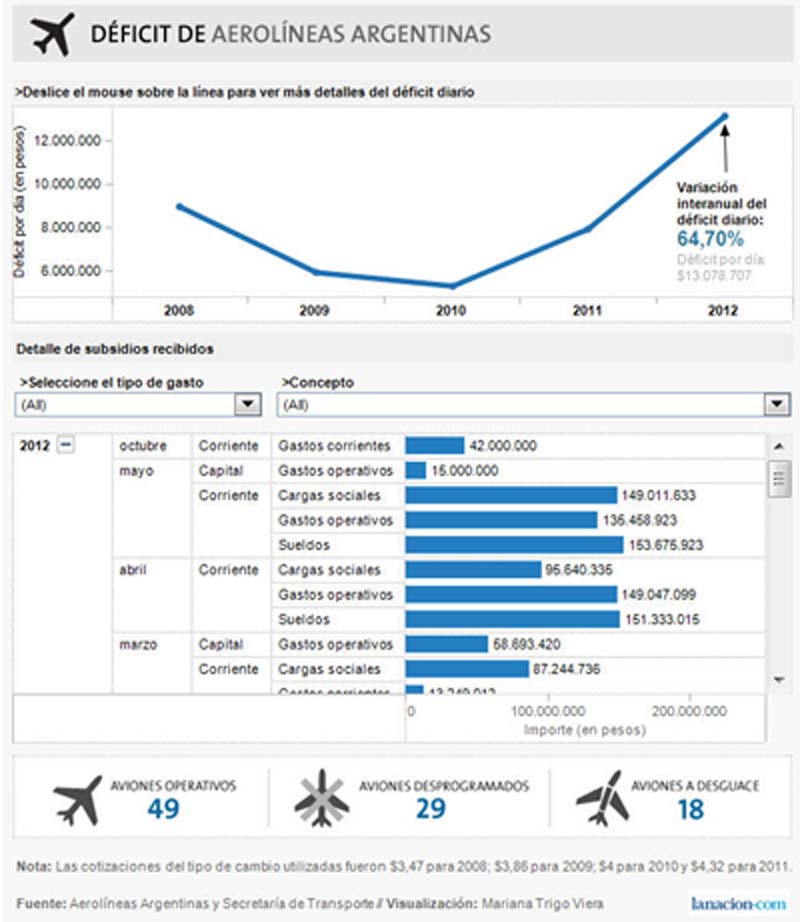Viewport: 800px width, 922px height.
Task: Click the 2012 peak point on the line
Action: click(725, 116)
